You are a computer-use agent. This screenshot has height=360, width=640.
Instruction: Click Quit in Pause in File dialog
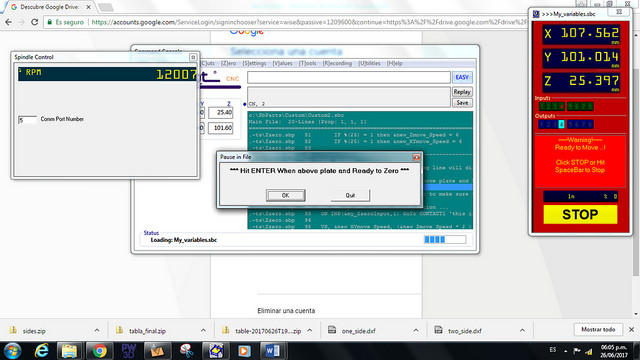(x=350, y=195)
